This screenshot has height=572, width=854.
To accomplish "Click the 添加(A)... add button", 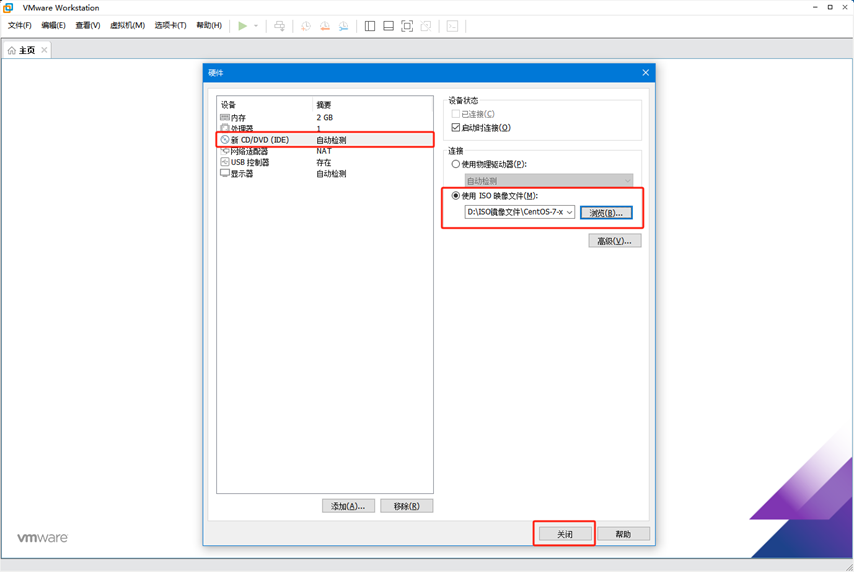I will (349, 506).
